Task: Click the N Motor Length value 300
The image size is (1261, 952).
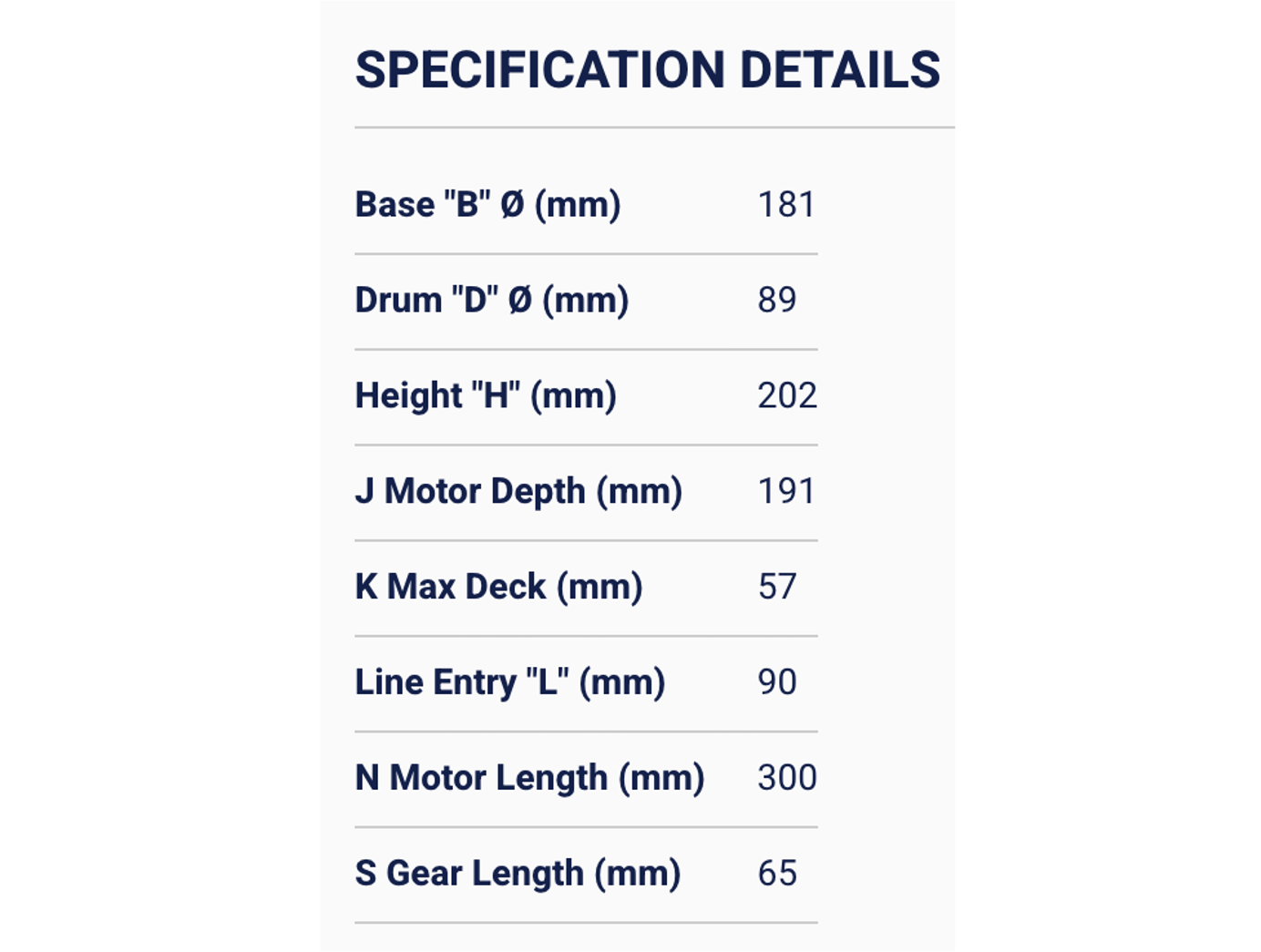Action: (x=787, y=779)
